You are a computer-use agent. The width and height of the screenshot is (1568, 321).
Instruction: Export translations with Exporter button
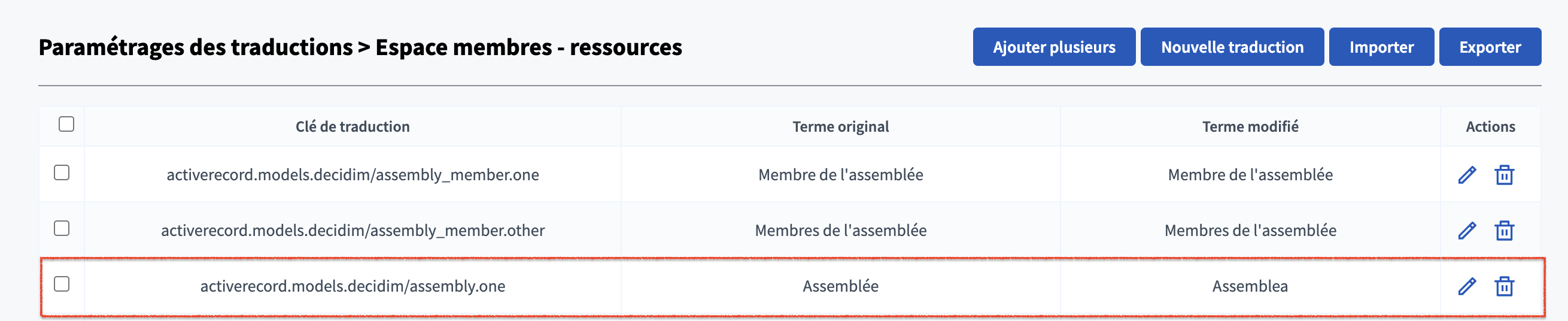coord(1490,47)
